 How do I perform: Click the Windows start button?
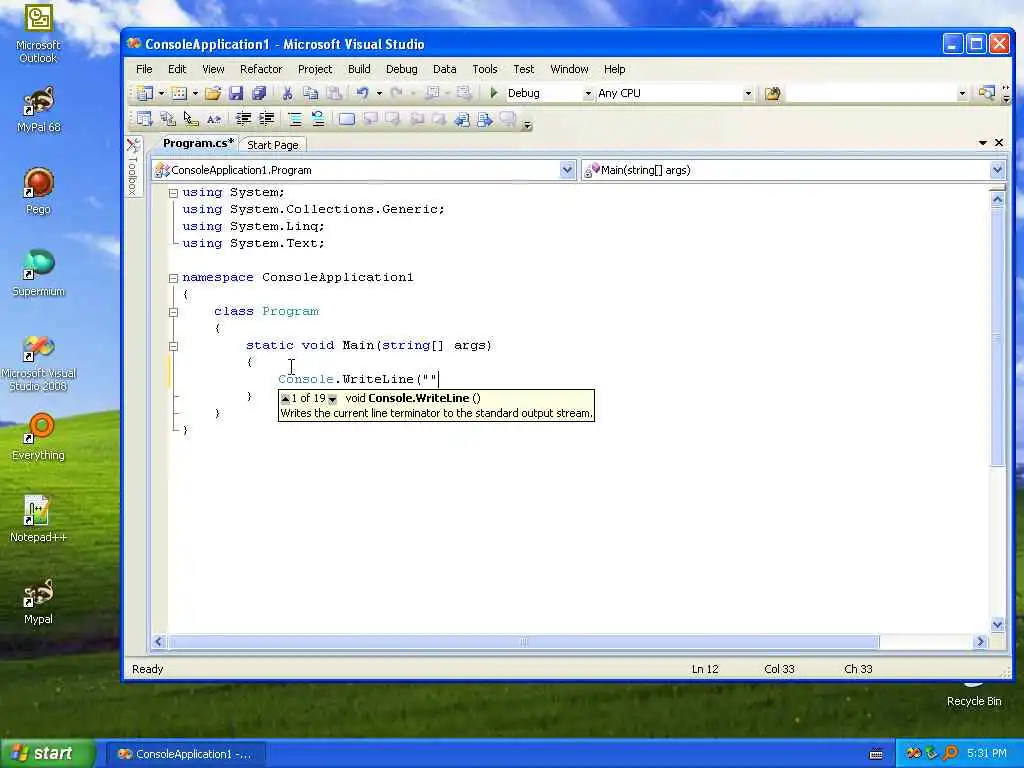tap(47, 754)
